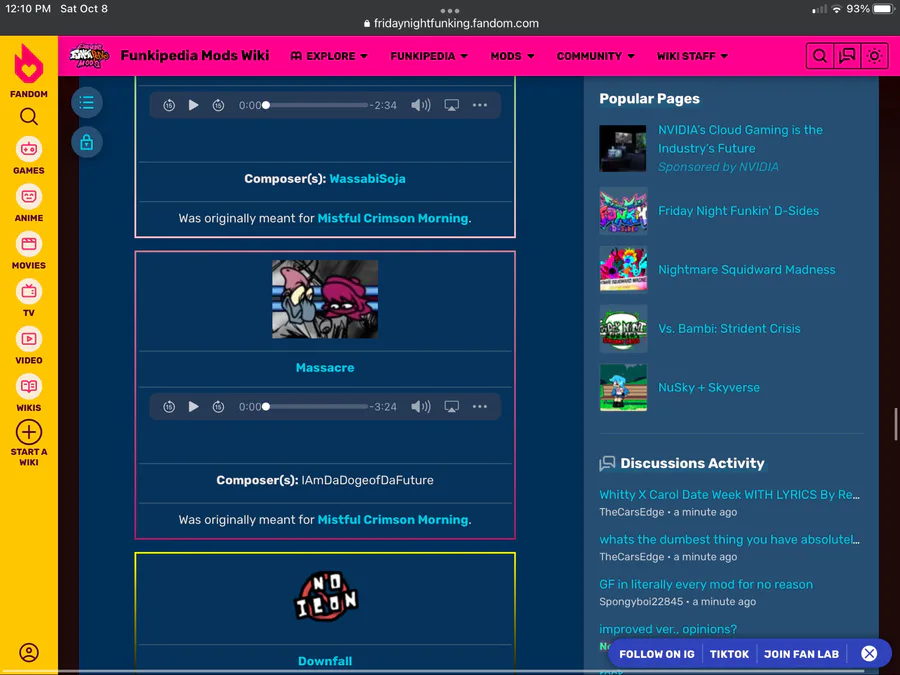Play the WassabiSoja track audio
The width and height of the screenshot is (900, 675).
[x=193, y=105]
